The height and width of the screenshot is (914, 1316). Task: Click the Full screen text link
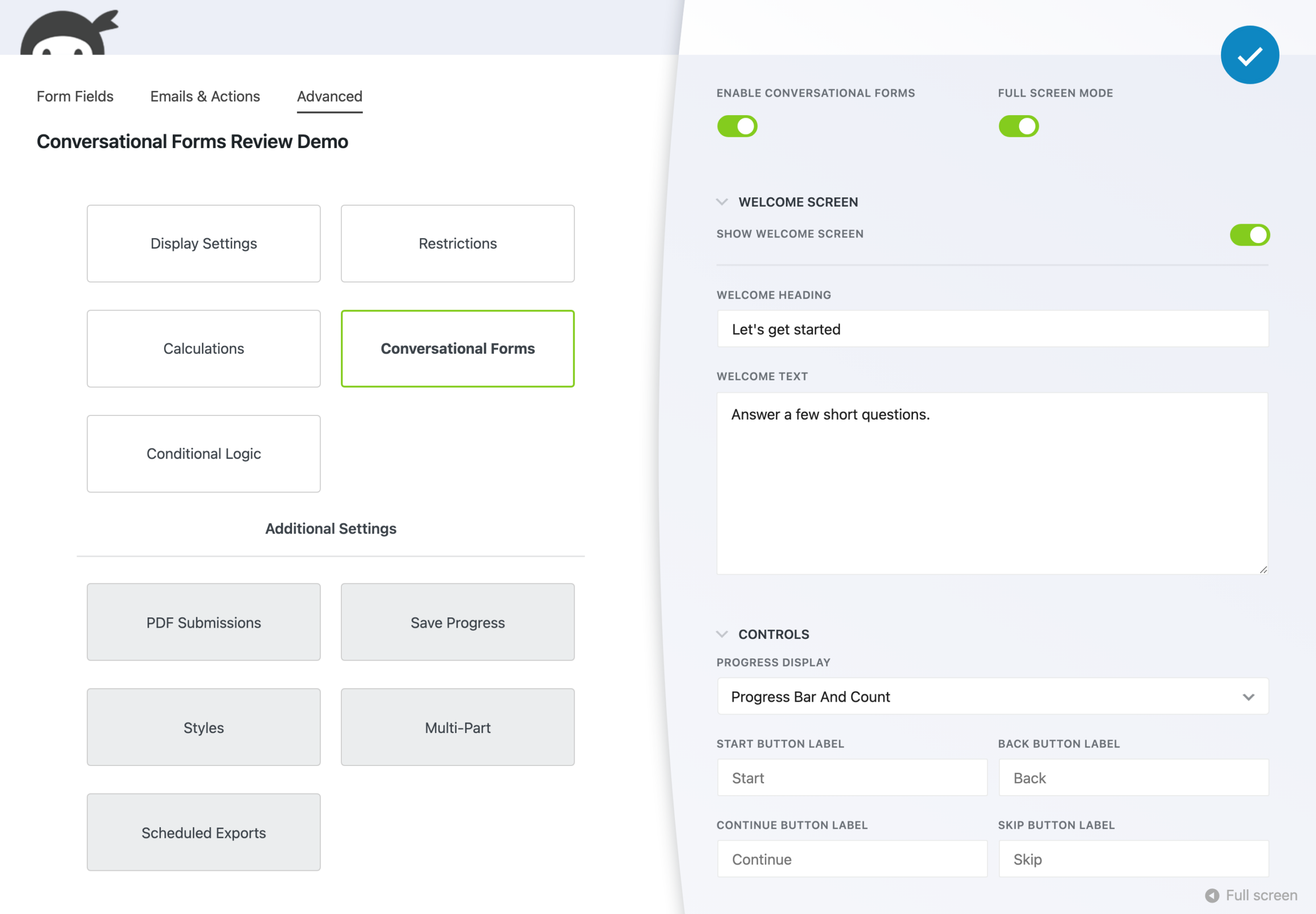pos(1261,895)
